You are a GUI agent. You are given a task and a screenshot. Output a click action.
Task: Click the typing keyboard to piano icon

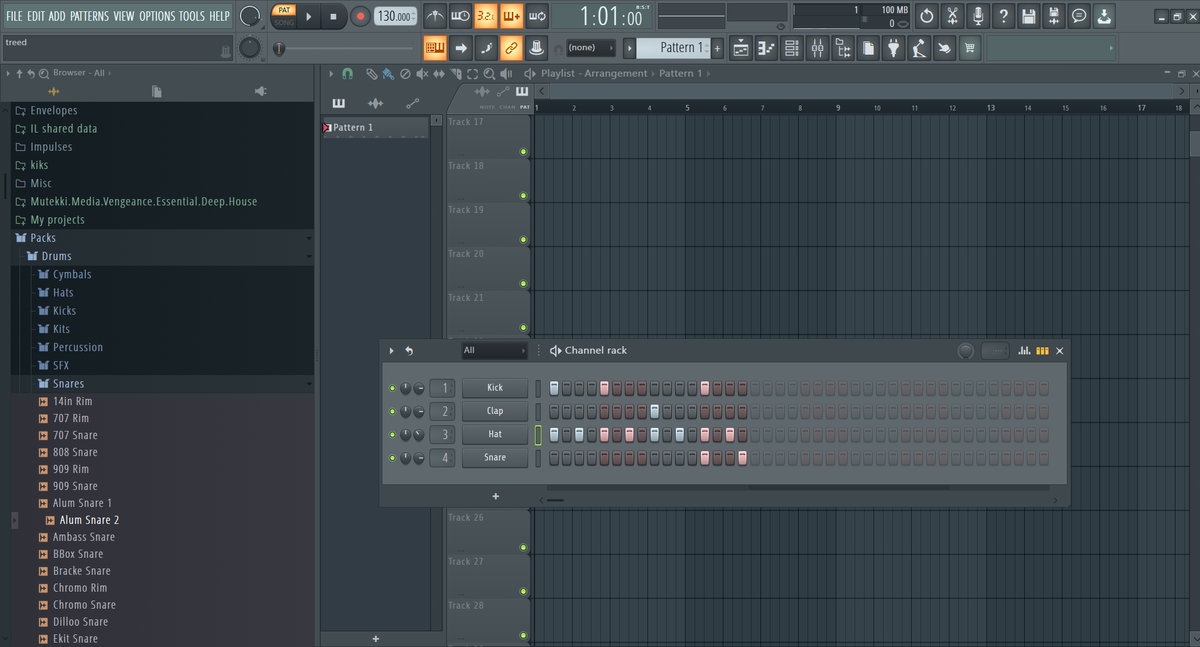pyautogui.click(x=435, y=47)
